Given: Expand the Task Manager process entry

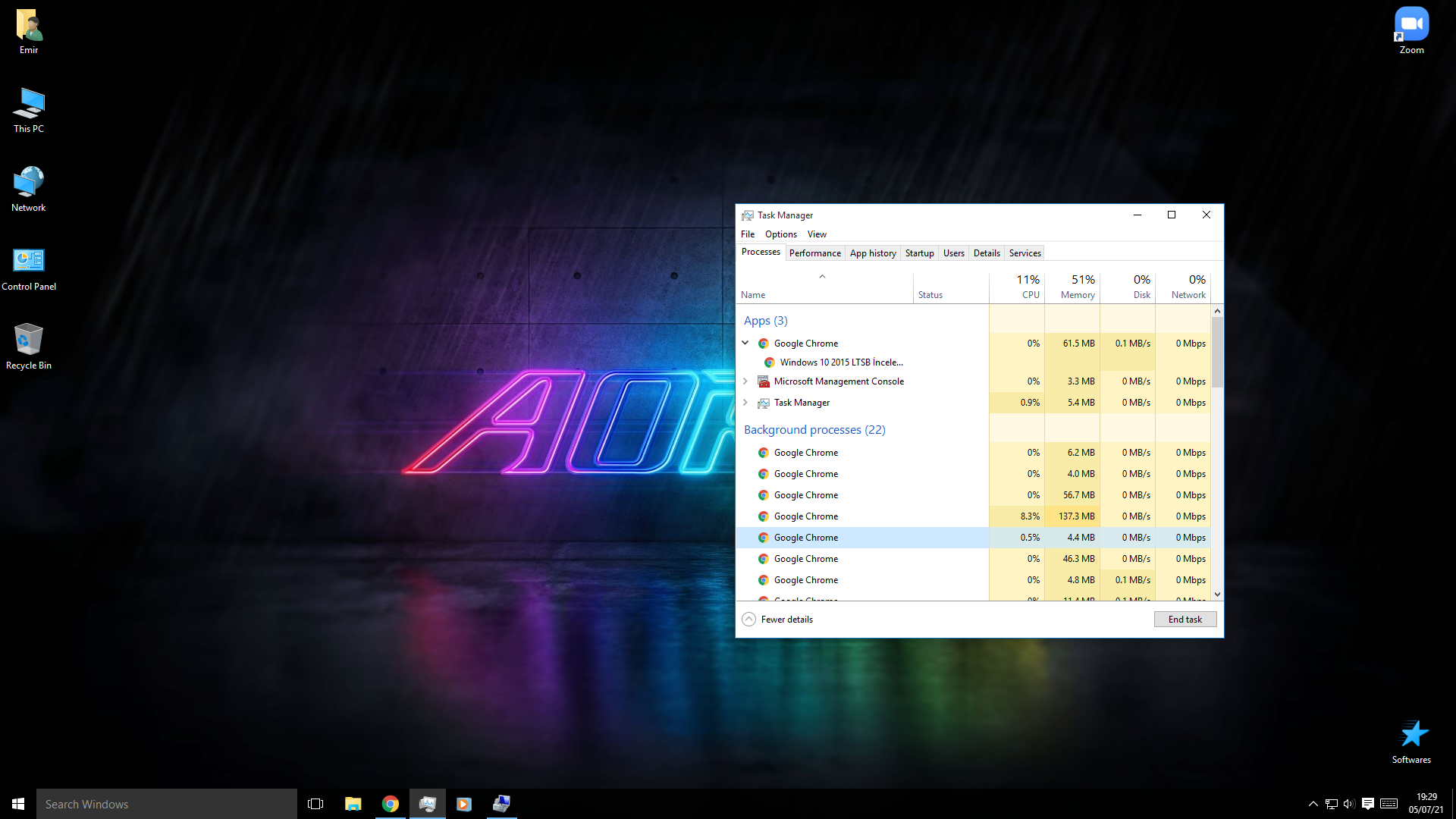Looking at the screenshot, I should coord(745,403).
